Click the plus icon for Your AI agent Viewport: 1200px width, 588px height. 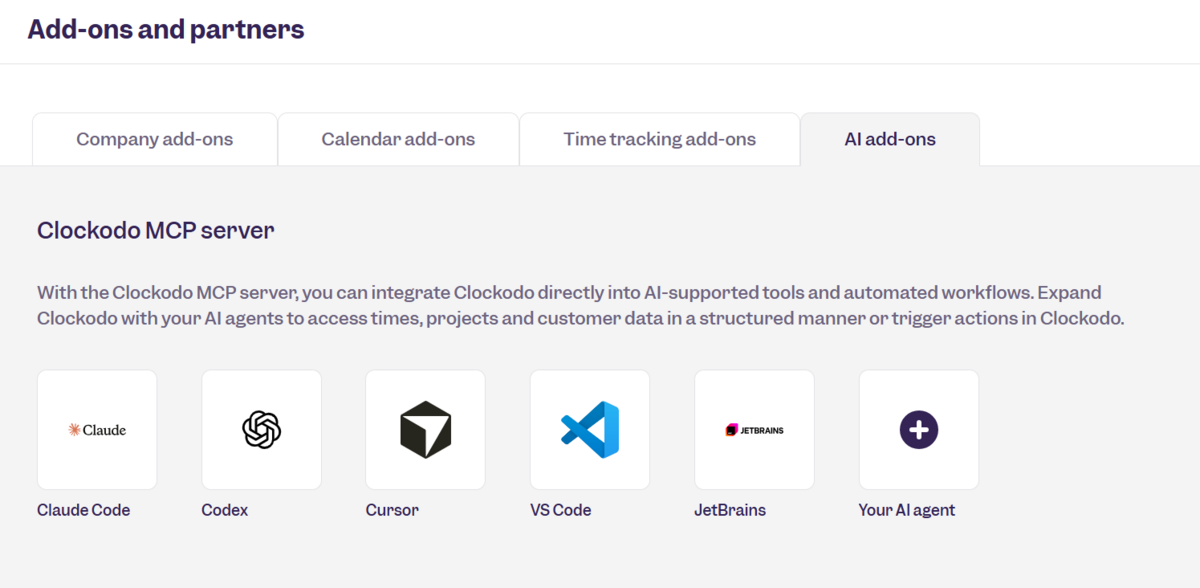[x=919, y=430]
